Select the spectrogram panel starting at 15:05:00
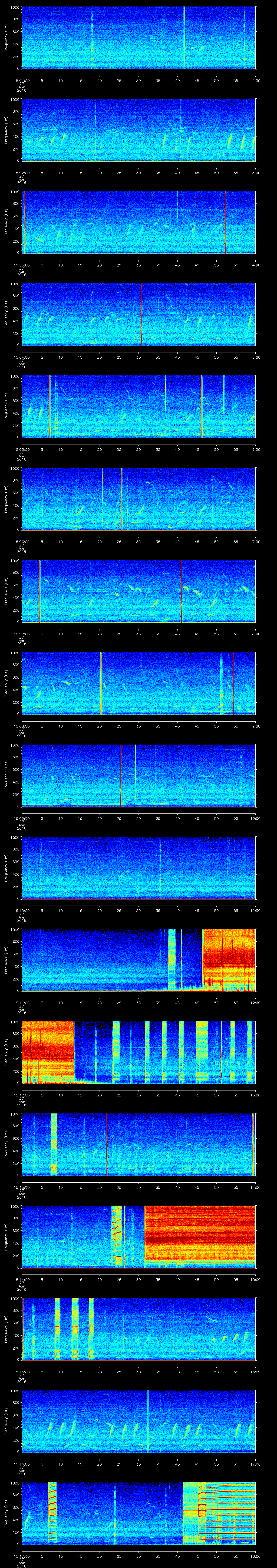The height and width of the screenshot is (1568, 277). pos(138,407)
